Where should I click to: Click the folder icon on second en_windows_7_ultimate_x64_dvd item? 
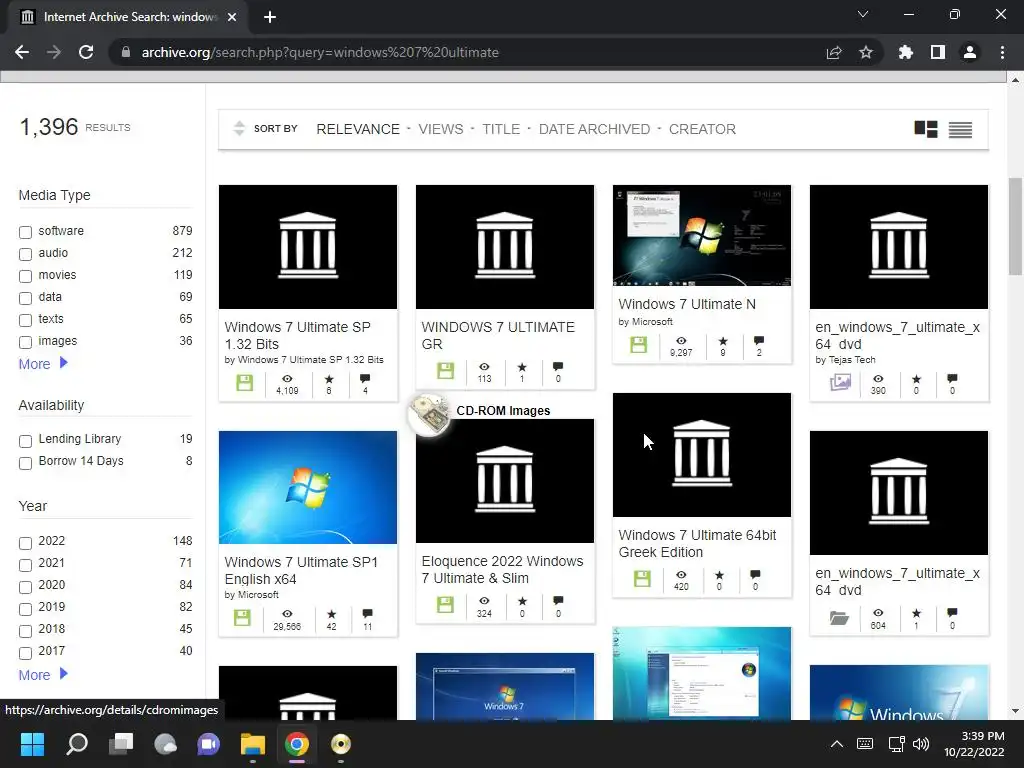click(x=839, y=616)
